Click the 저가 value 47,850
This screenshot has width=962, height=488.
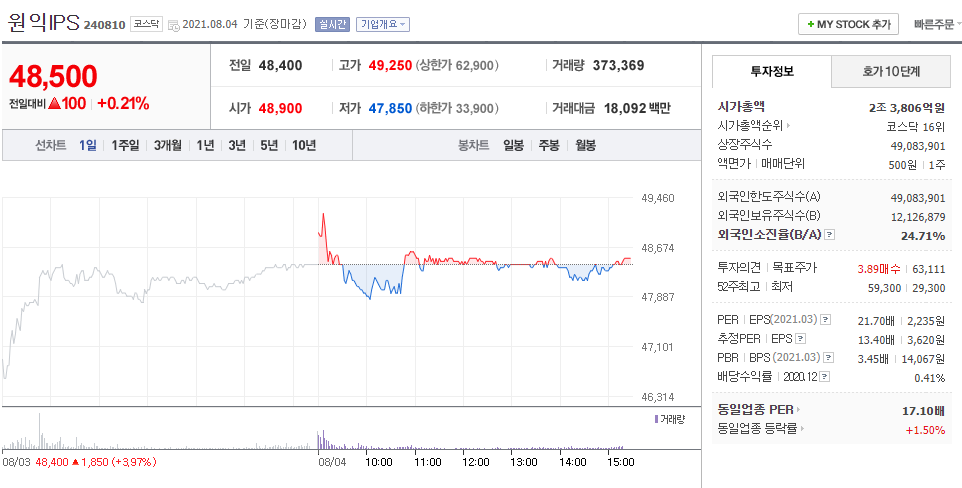(390, 109)
